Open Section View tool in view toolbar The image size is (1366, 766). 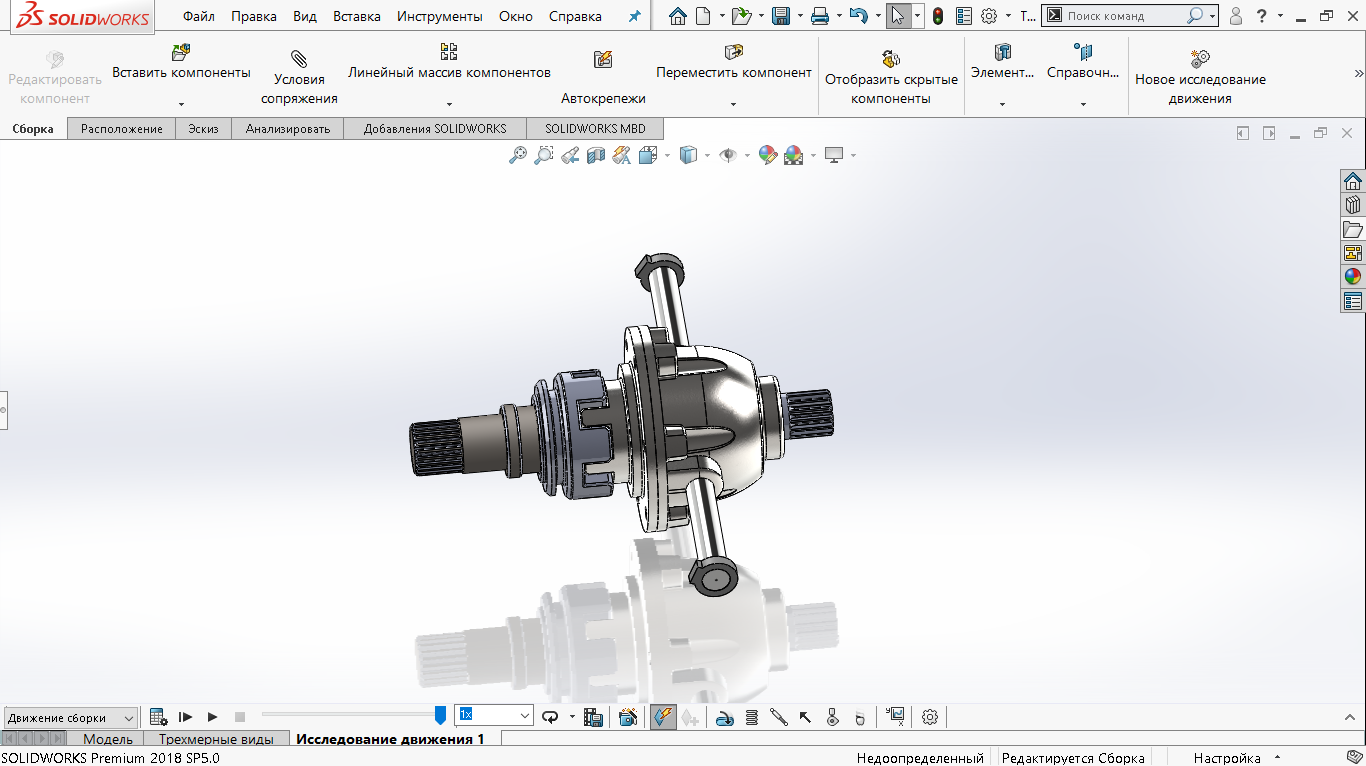596,155
